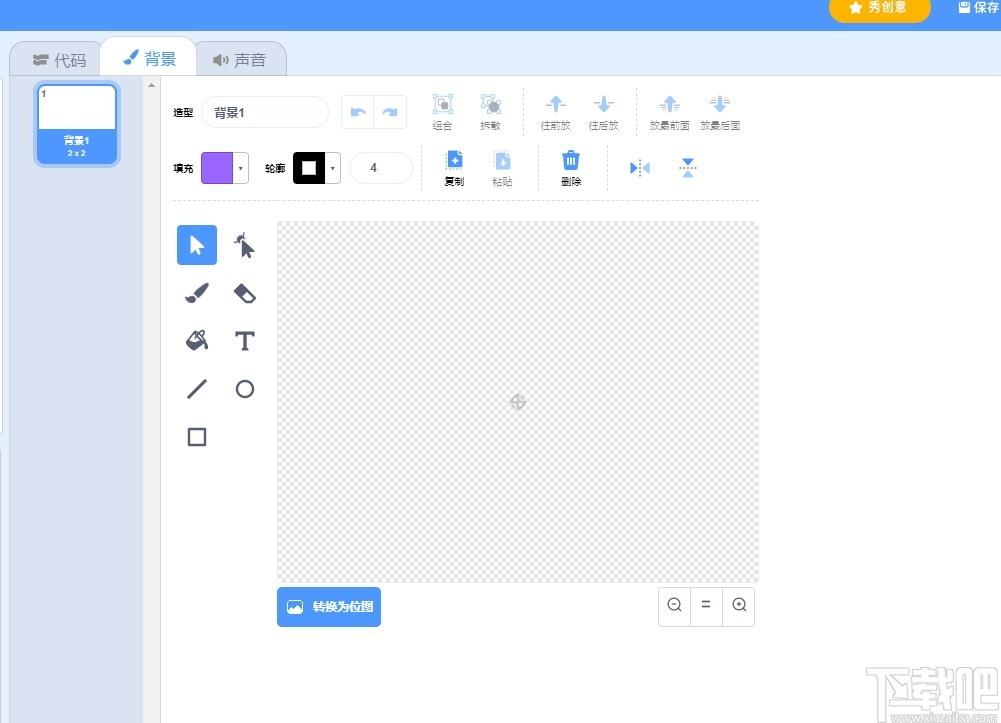Viewport: 1001px width, 723px height.
Task: Select the Circle tool
Action: point(245,389)
